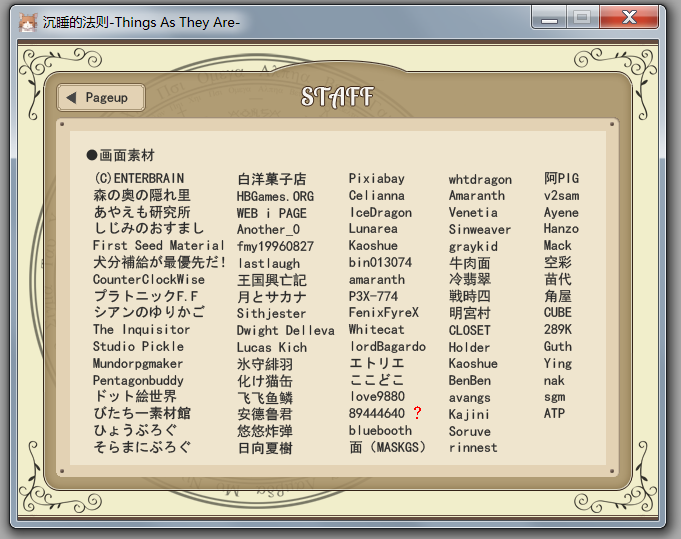The width and height of the screenshot is (681, 539).
Task: Click the Studio Pickle entry
Action: tap(138, 346)
